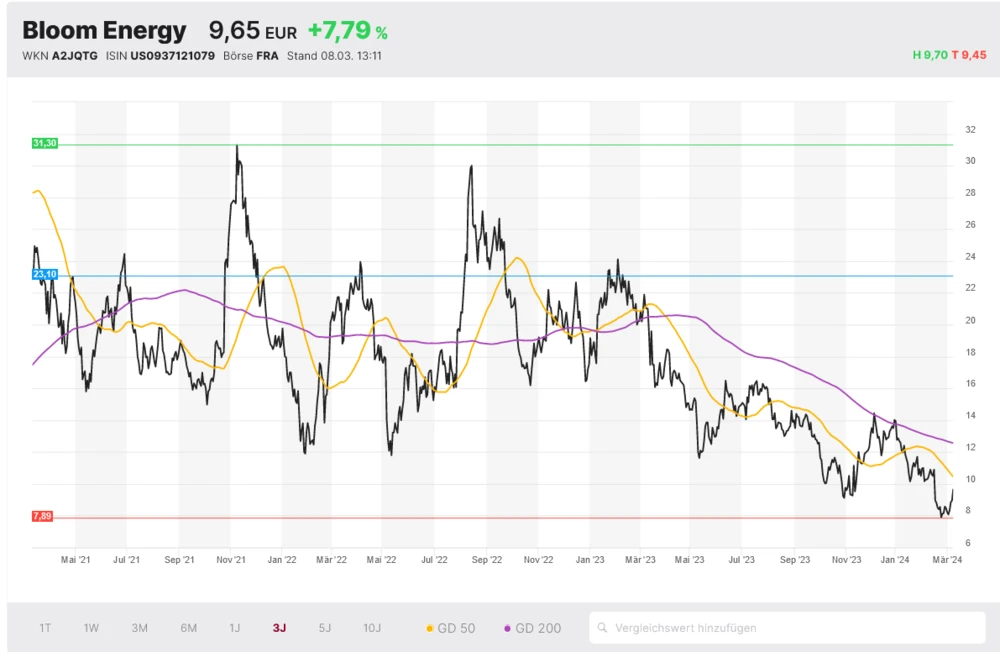Click the orange GD 50 legend dot
Screen dimensions: 1000x652
430,629
